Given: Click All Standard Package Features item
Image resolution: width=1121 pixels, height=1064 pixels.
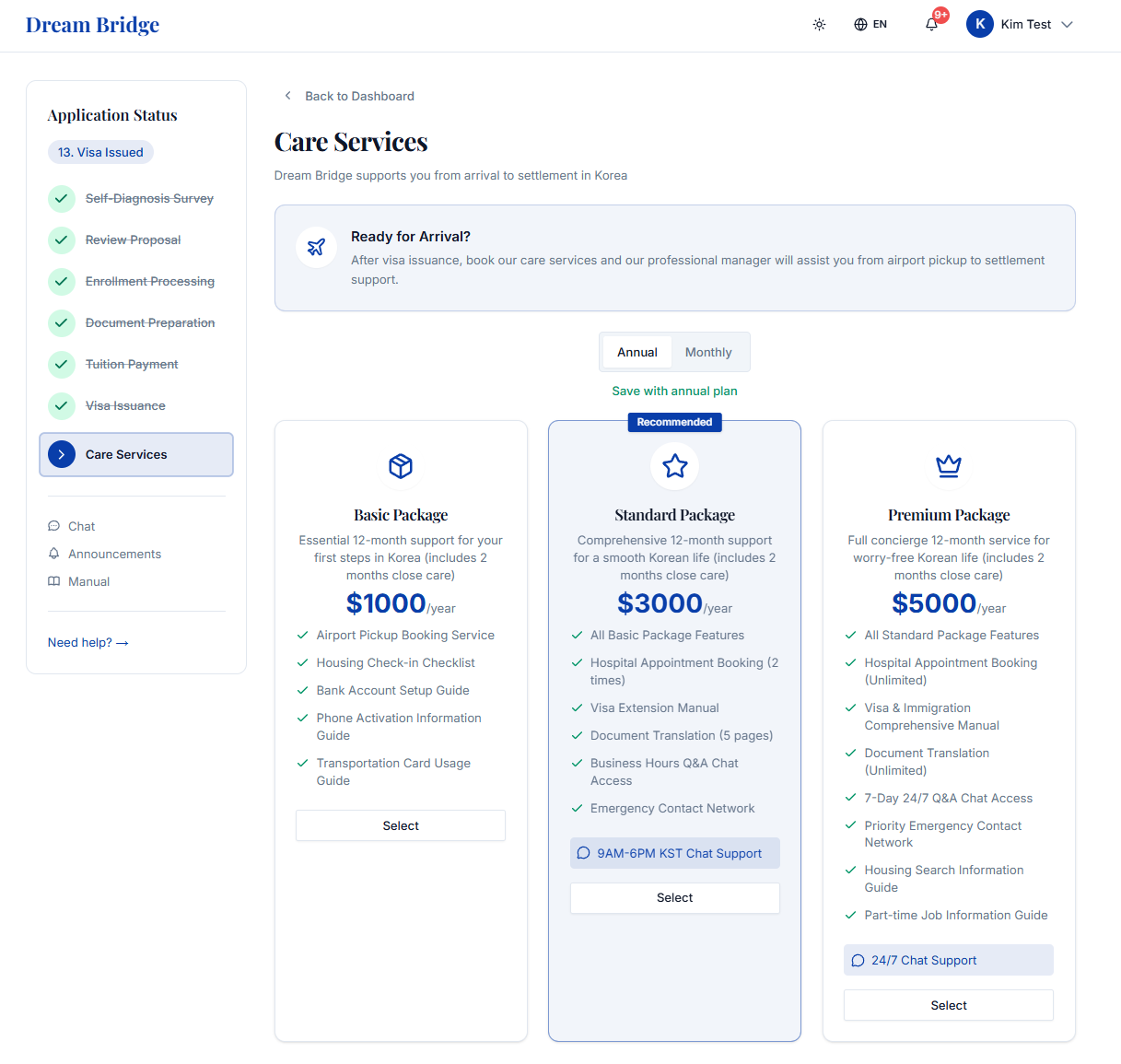Looking at the screenshot, I should click(952, 635).
